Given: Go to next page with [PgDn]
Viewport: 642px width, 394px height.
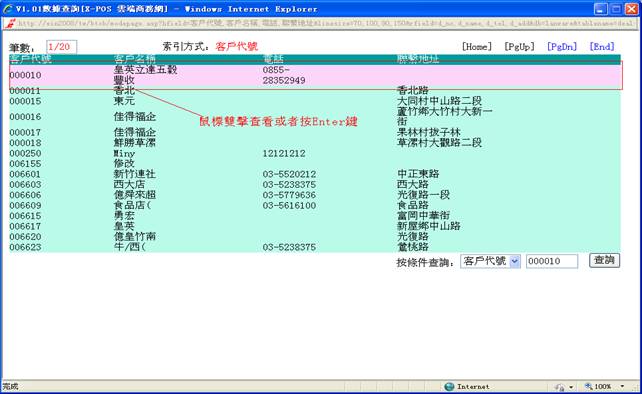Looking at the screenshot, I should click(562, 47).
